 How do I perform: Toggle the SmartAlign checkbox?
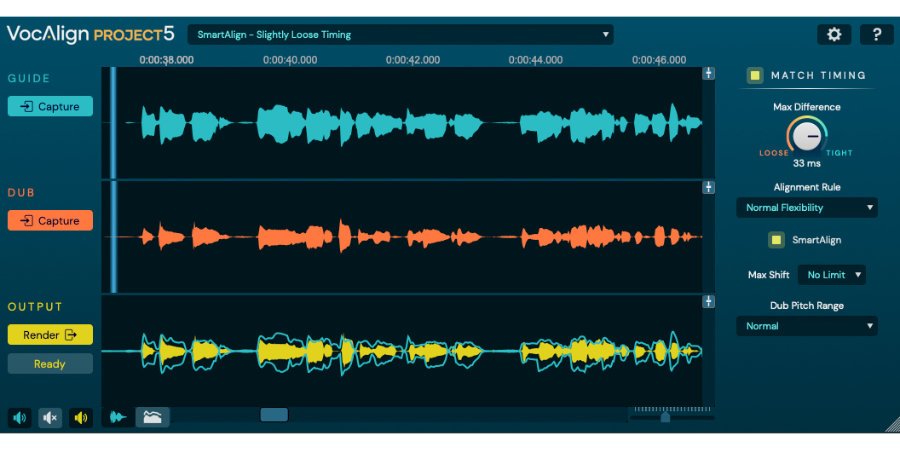777,240
